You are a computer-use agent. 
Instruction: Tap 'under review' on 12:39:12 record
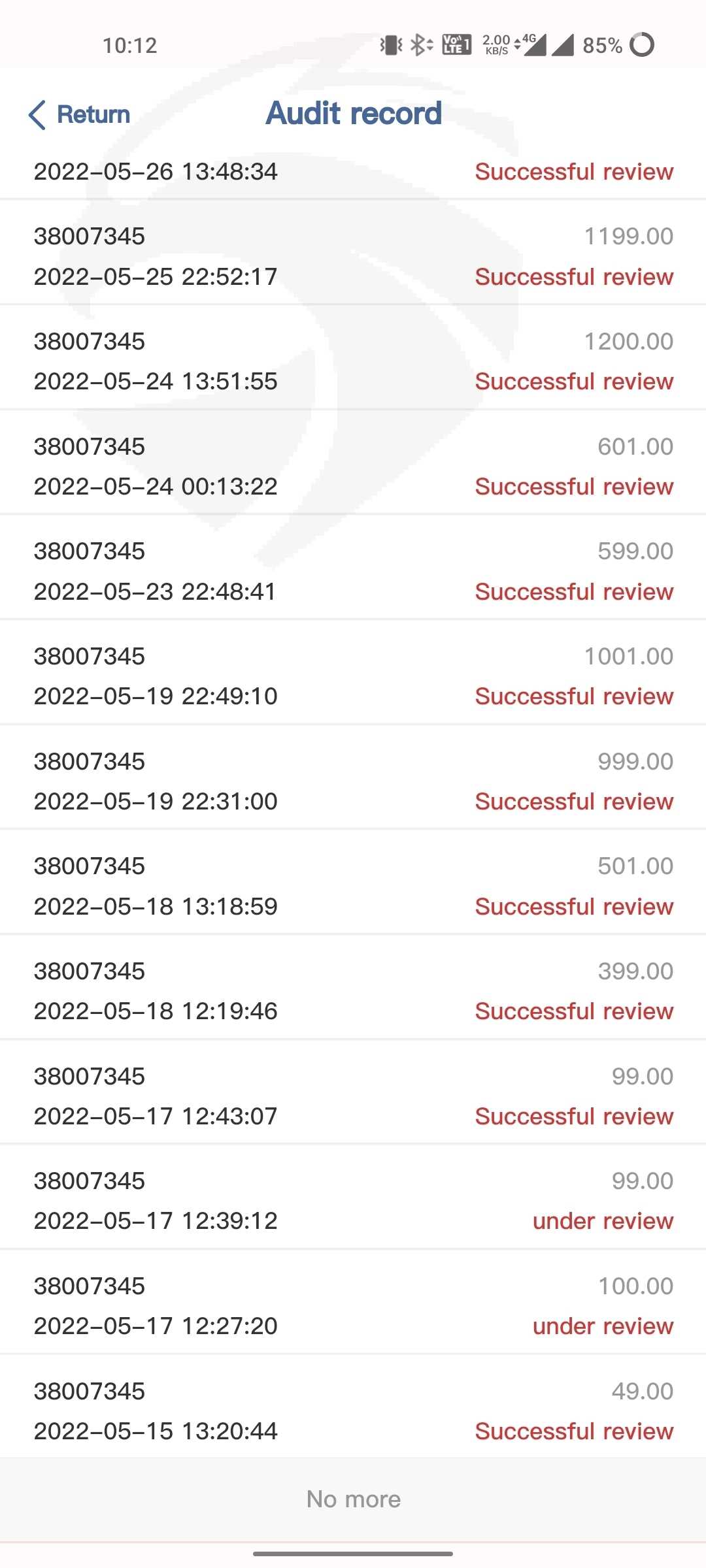pyautogui.click(x=603, y=1221)
